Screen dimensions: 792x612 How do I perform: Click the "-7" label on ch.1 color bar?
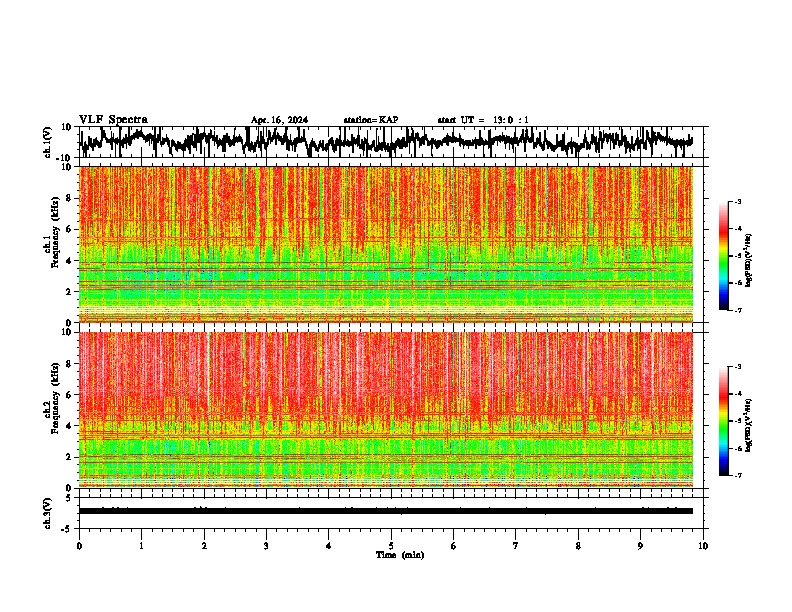(738, 310)
